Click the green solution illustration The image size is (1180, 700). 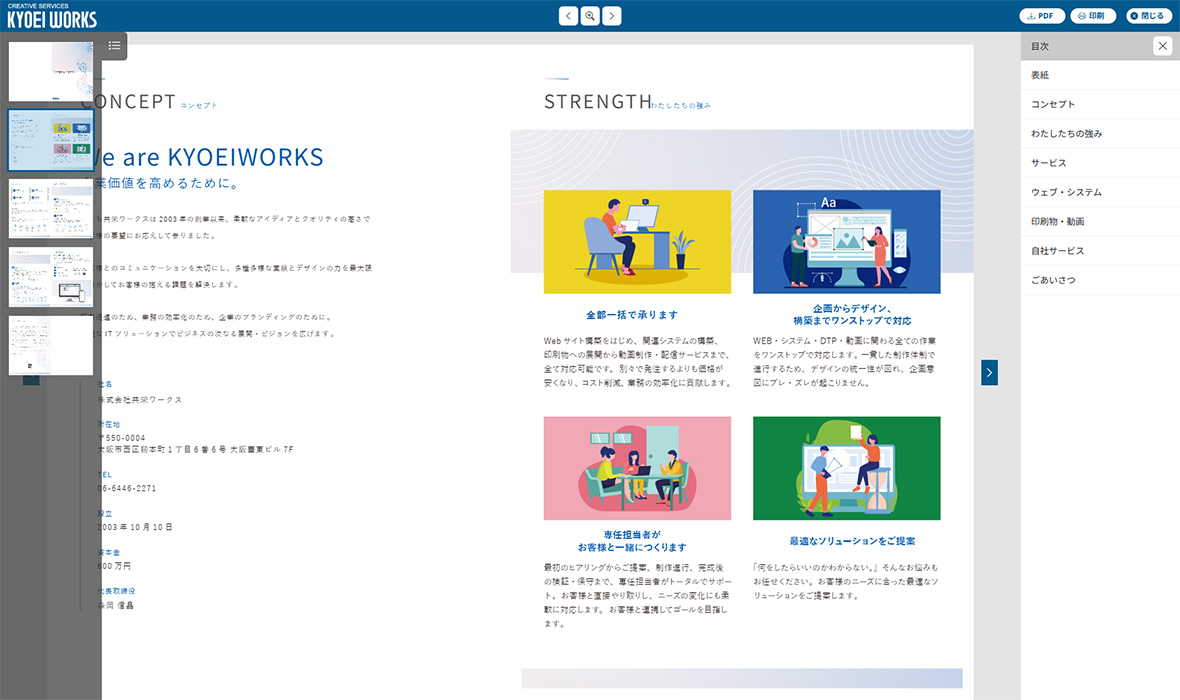[847, 468]
